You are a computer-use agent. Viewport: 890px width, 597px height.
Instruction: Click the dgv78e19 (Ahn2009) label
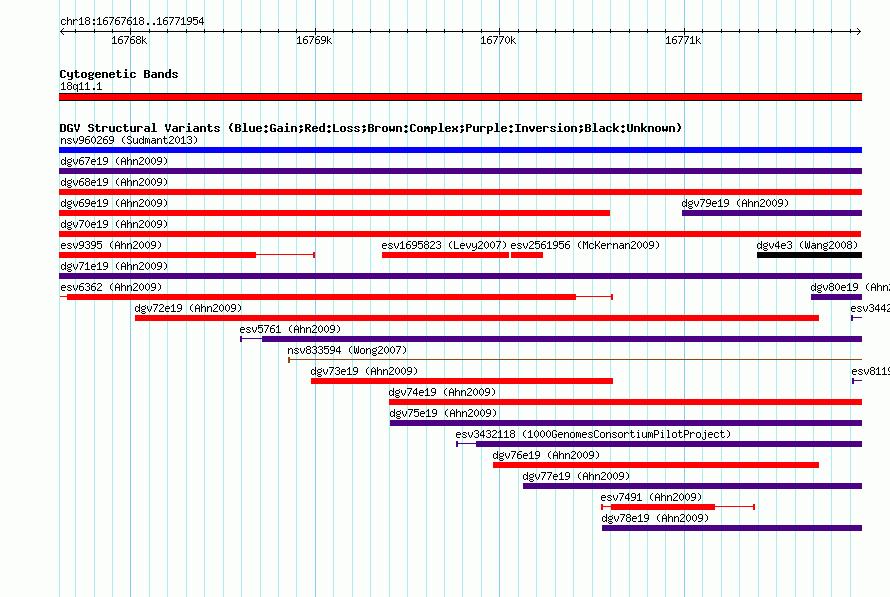click(655, 518)
